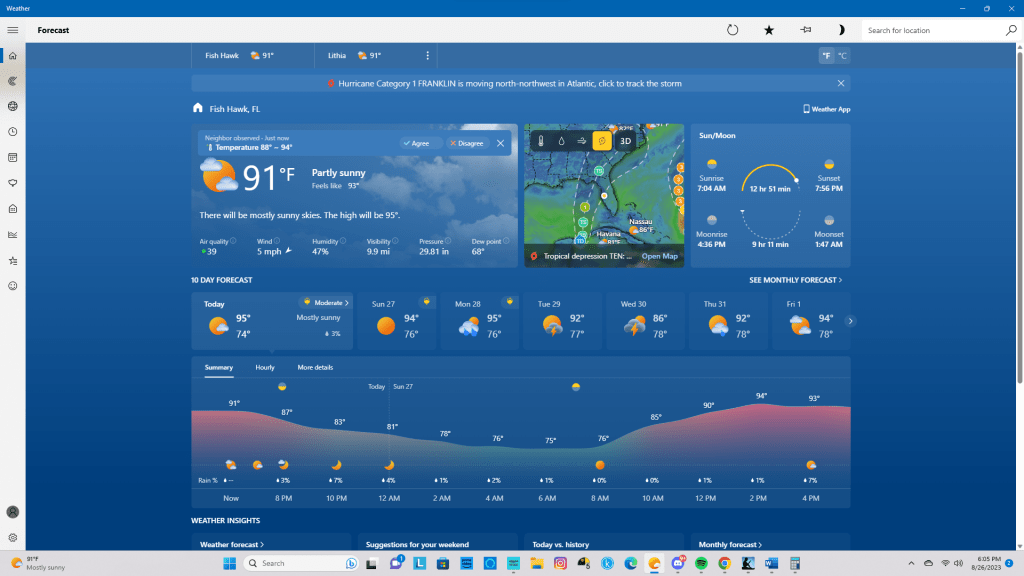The height and width of the screenshot is (576, 1024).
Task: Select the wind map layer icon
Action: pyautogui.click(x=581, y=141)
